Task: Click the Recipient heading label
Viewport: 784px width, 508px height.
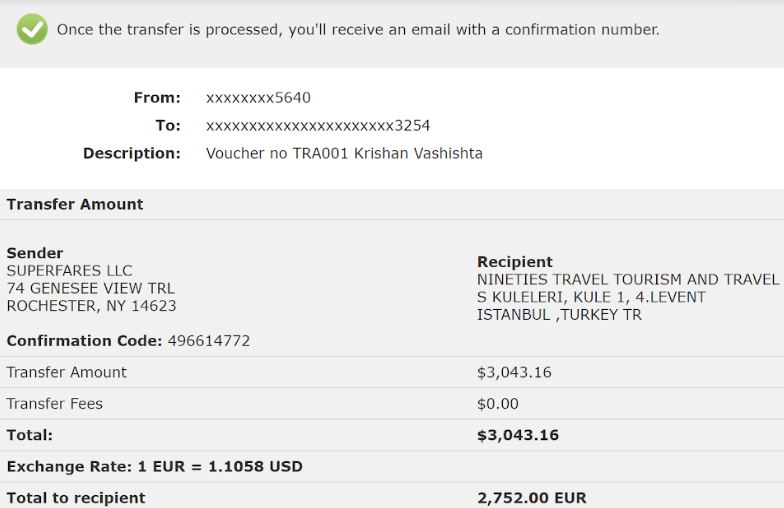Action: (514, 262)
